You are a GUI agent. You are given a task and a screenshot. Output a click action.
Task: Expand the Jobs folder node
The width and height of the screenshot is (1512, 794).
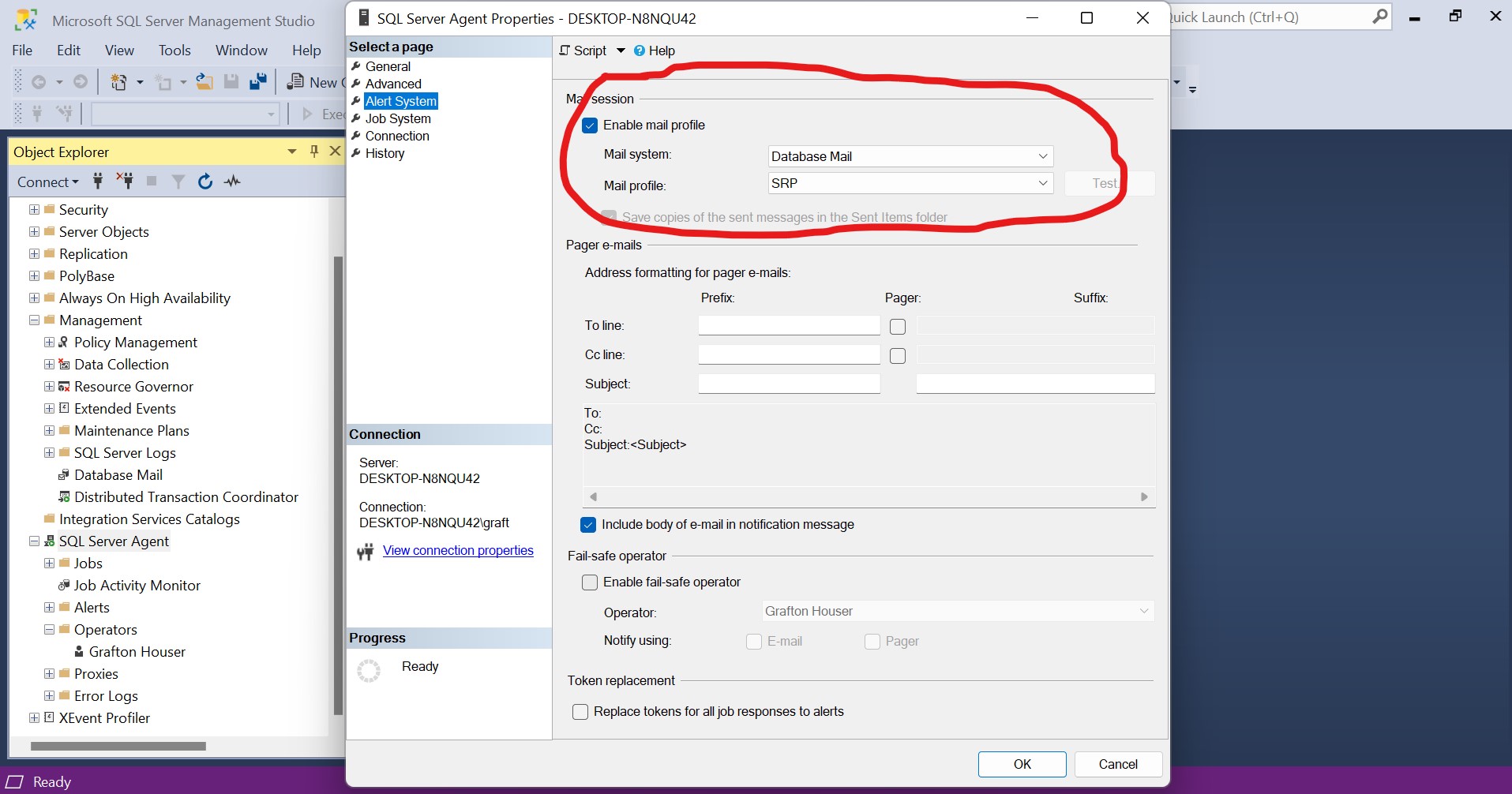[49, 564]
